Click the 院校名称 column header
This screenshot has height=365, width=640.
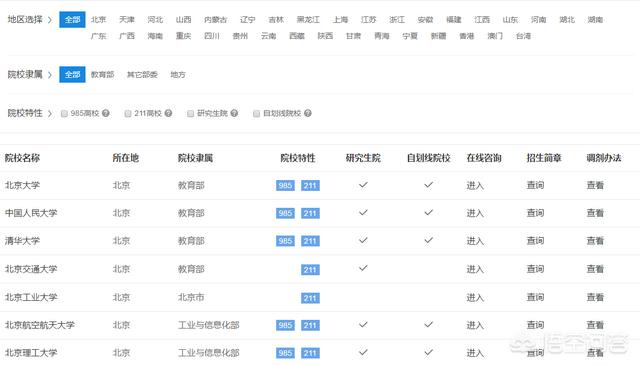22,158
